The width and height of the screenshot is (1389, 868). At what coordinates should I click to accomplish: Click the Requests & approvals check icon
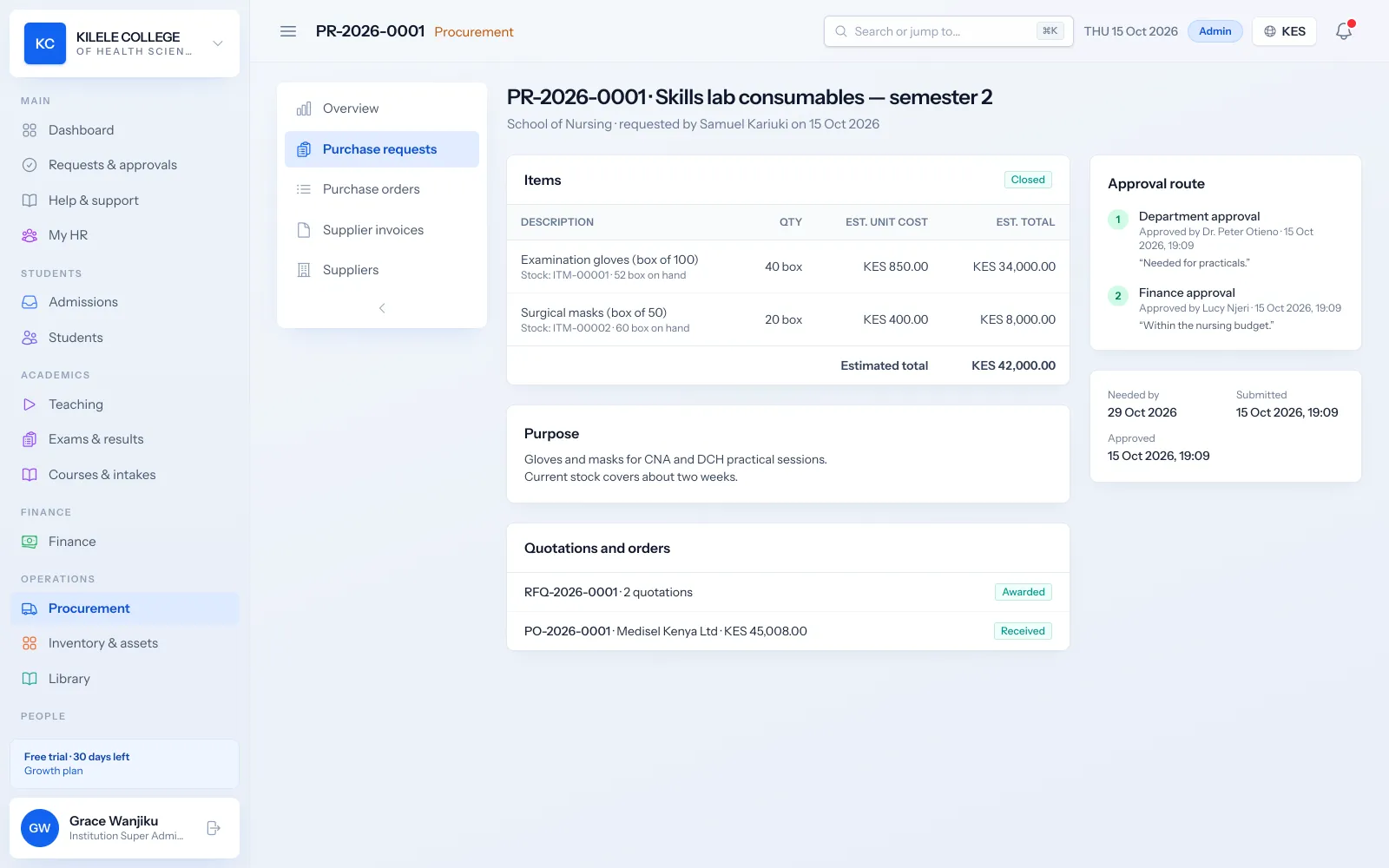[30, 165]
